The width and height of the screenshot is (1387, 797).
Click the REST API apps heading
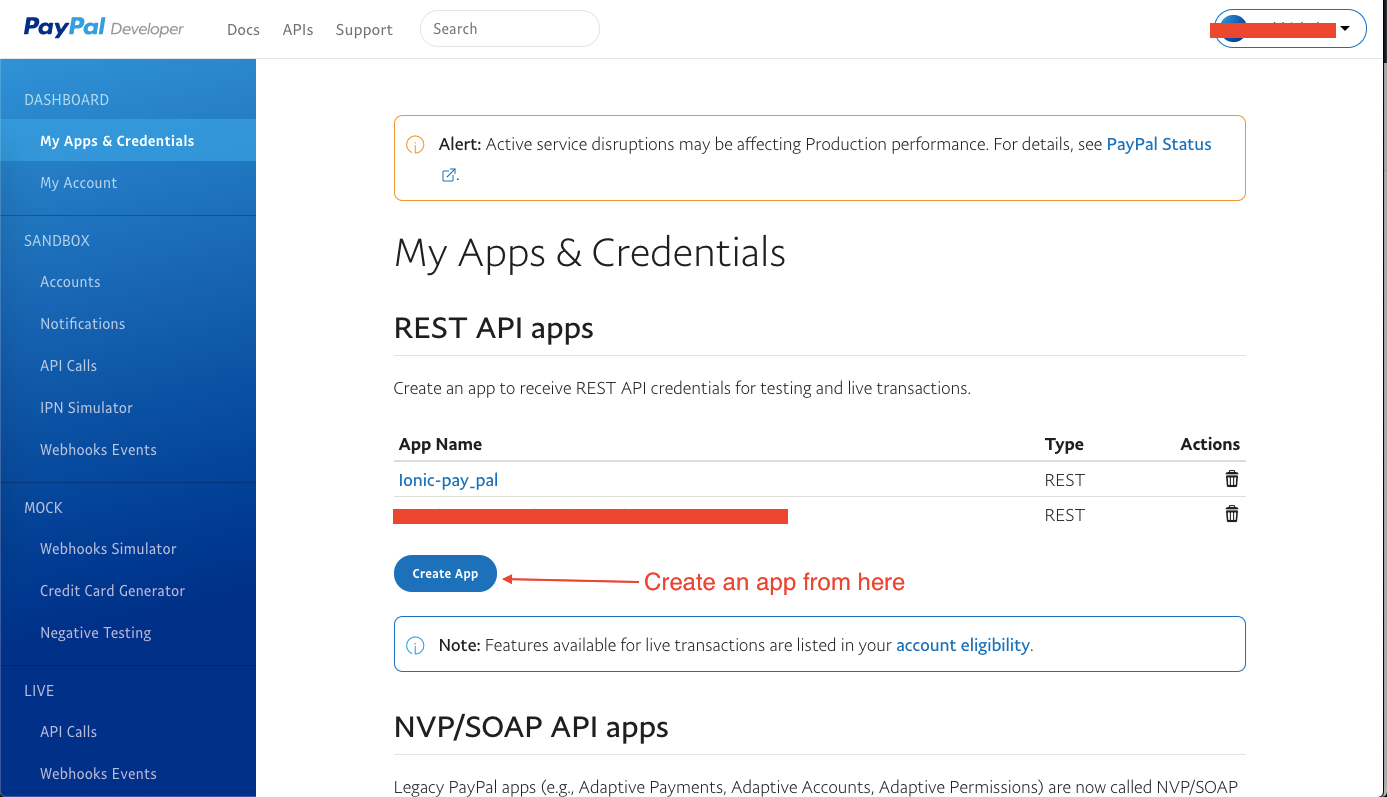(x=494, y=328)
